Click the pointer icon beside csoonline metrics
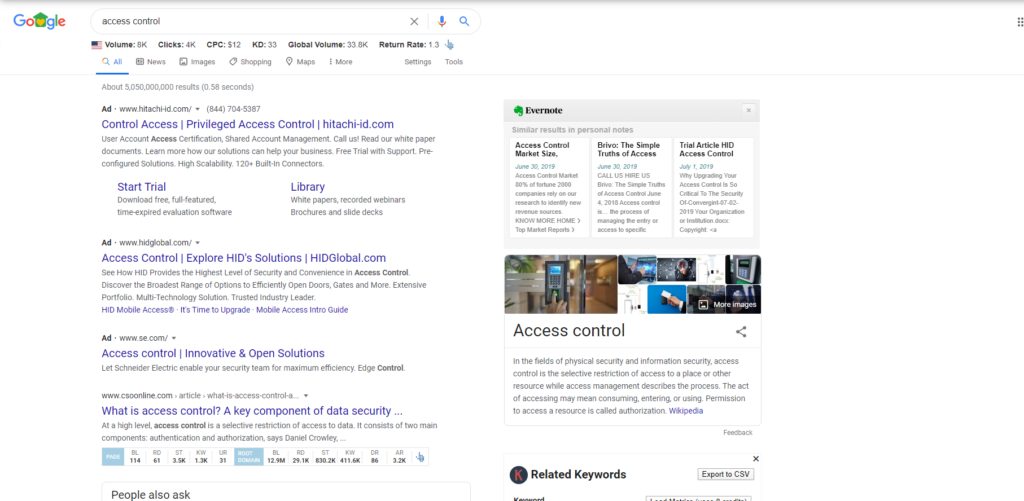The height and width of the screenshot is (501, 1024). 420,457
